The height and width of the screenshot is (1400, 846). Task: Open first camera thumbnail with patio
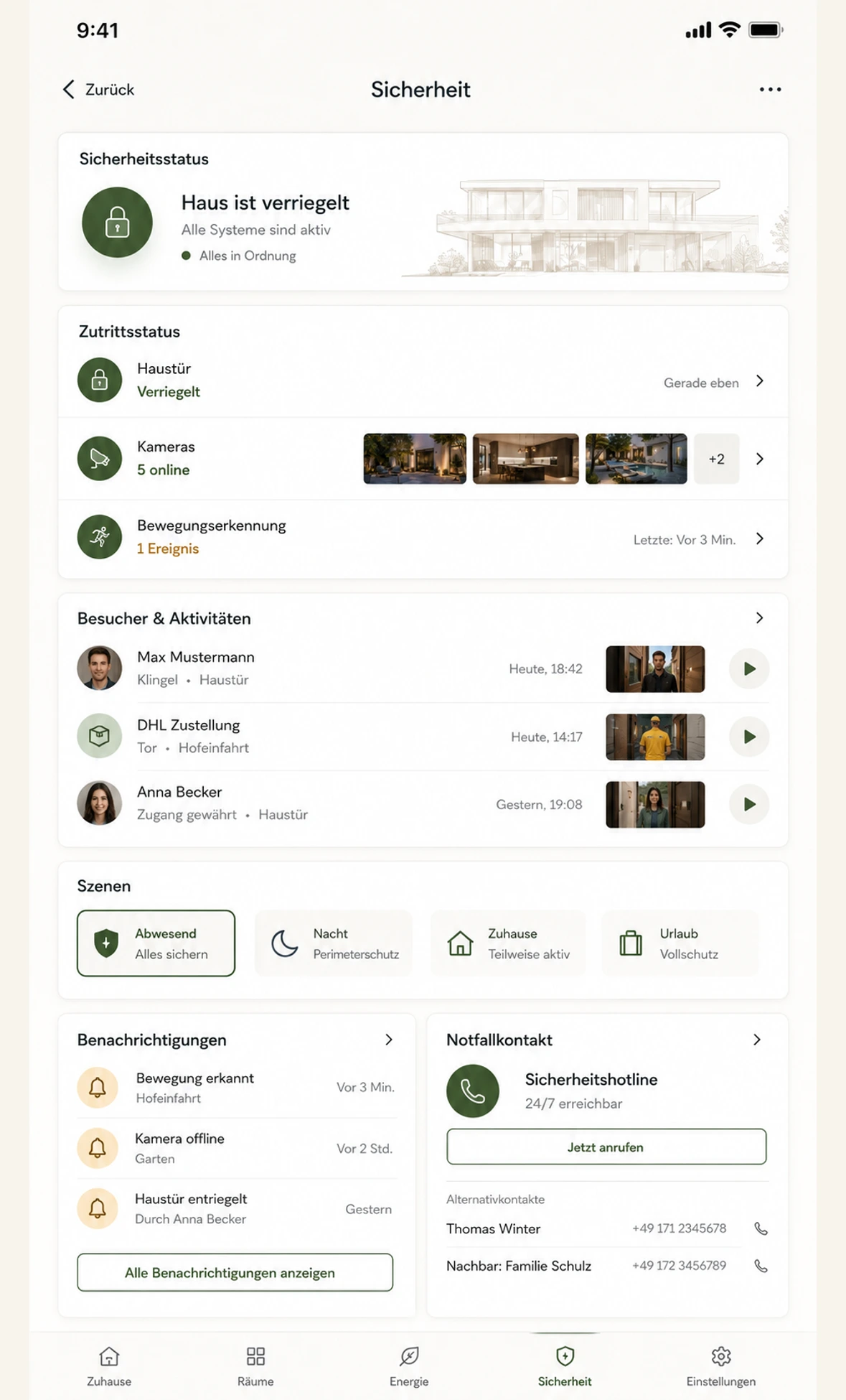(415, 459)
